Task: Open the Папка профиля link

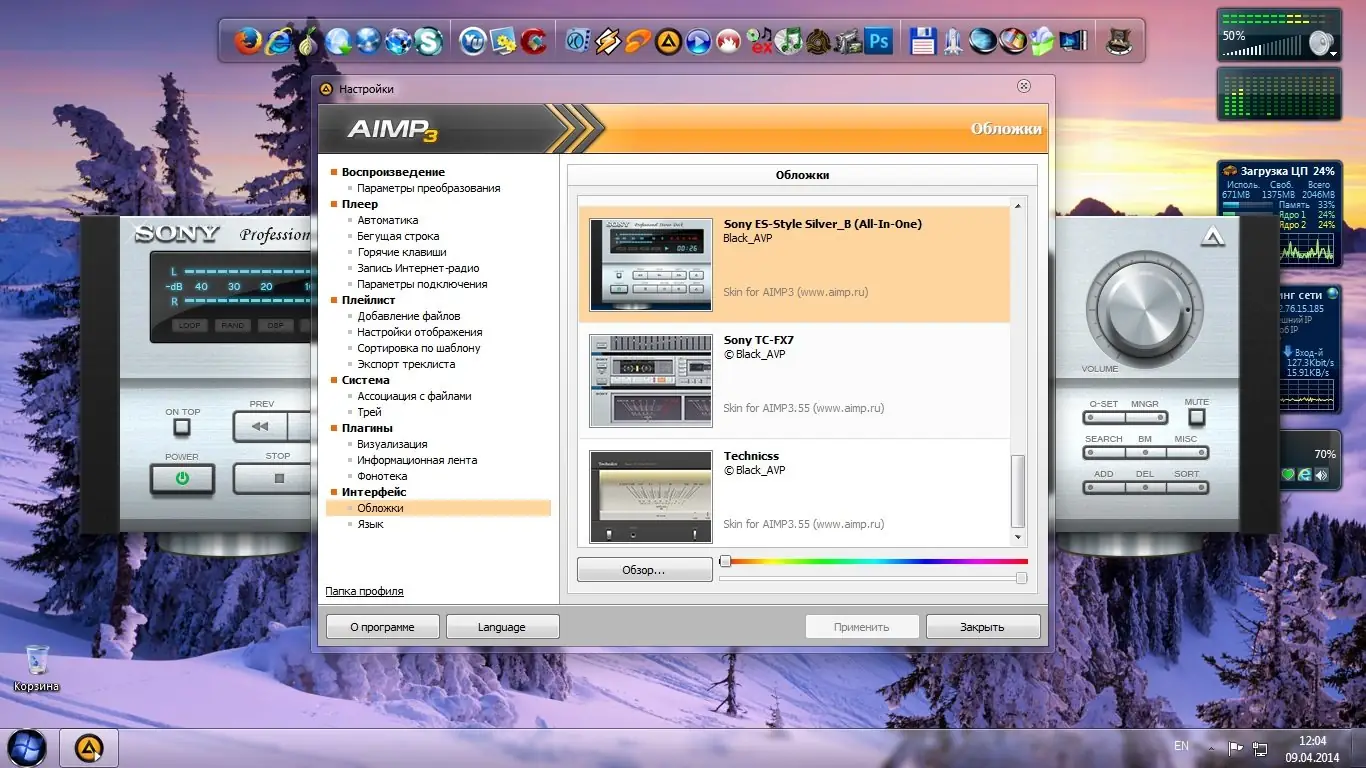Action: 364,591
